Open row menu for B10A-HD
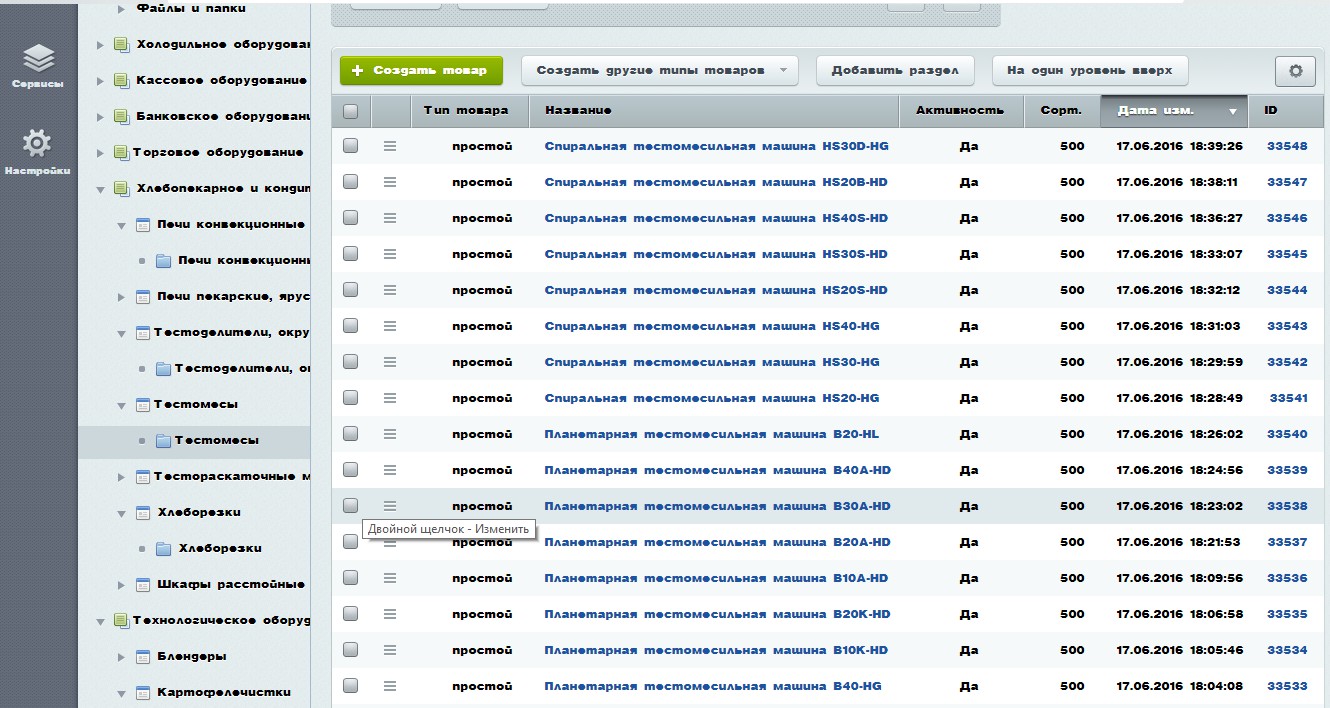 click(x=390, y=578)
